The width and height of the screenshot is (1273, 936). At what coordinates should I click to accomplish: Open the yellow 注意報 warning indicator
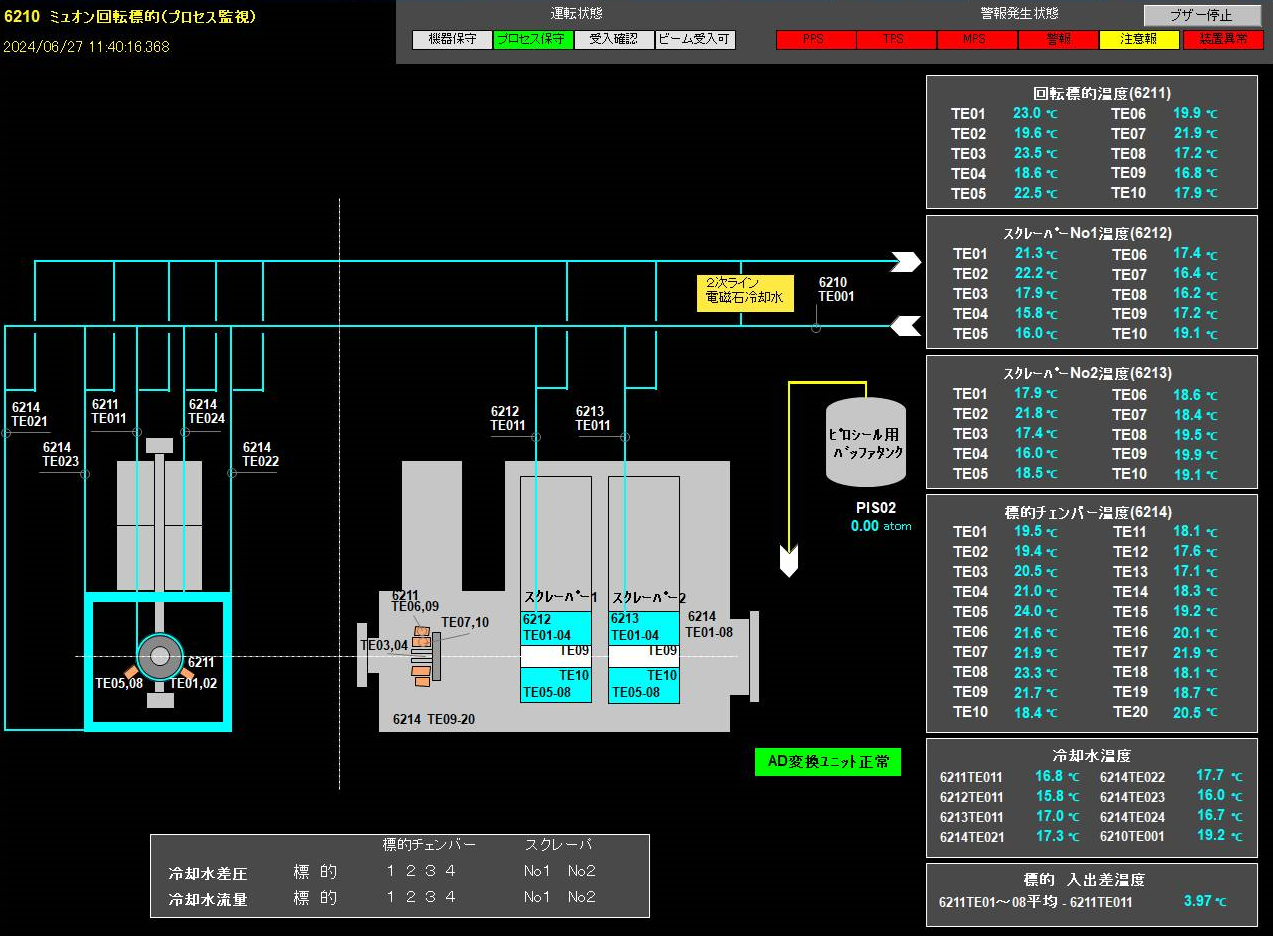(1139, 40)
